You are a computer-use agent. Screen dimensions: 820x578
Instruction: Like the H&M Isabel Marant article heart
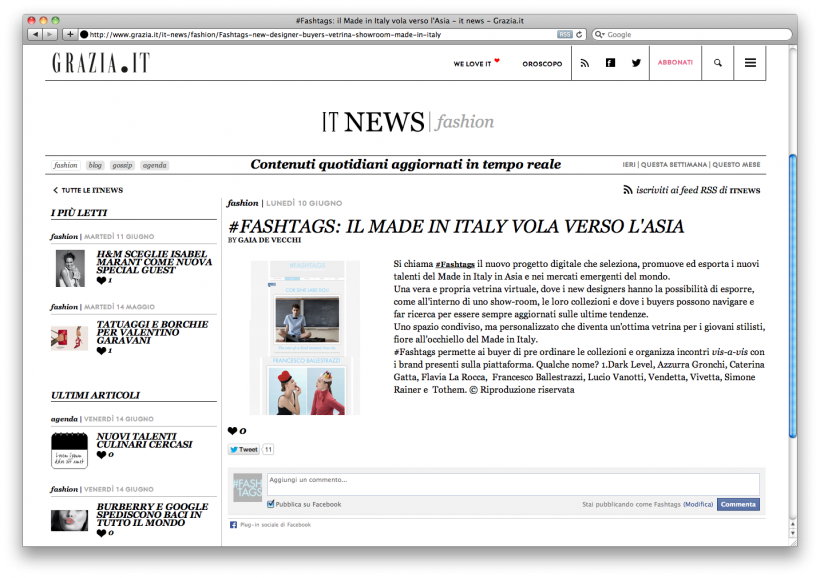(101, 280)
